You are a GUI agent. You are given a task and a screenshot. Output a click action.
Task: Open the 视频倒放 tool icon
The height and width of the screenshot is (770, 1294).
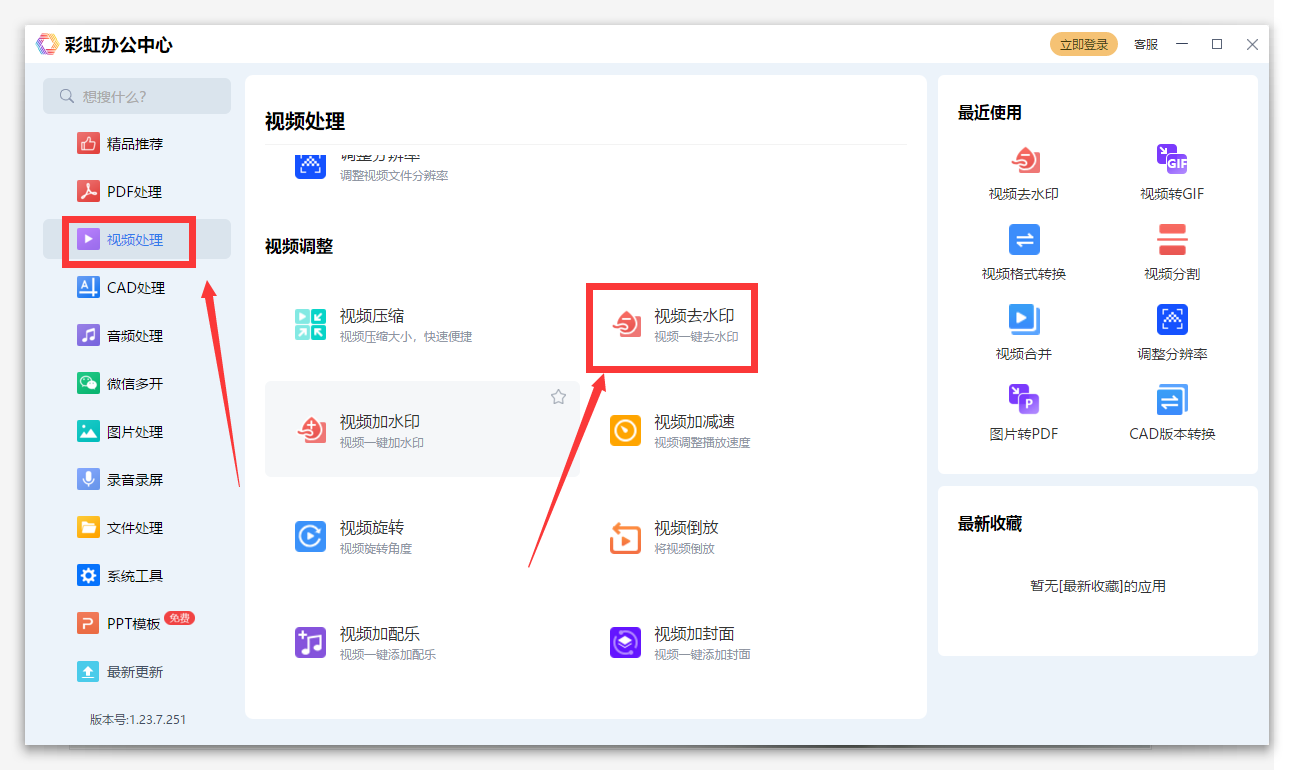pos(625,537)
